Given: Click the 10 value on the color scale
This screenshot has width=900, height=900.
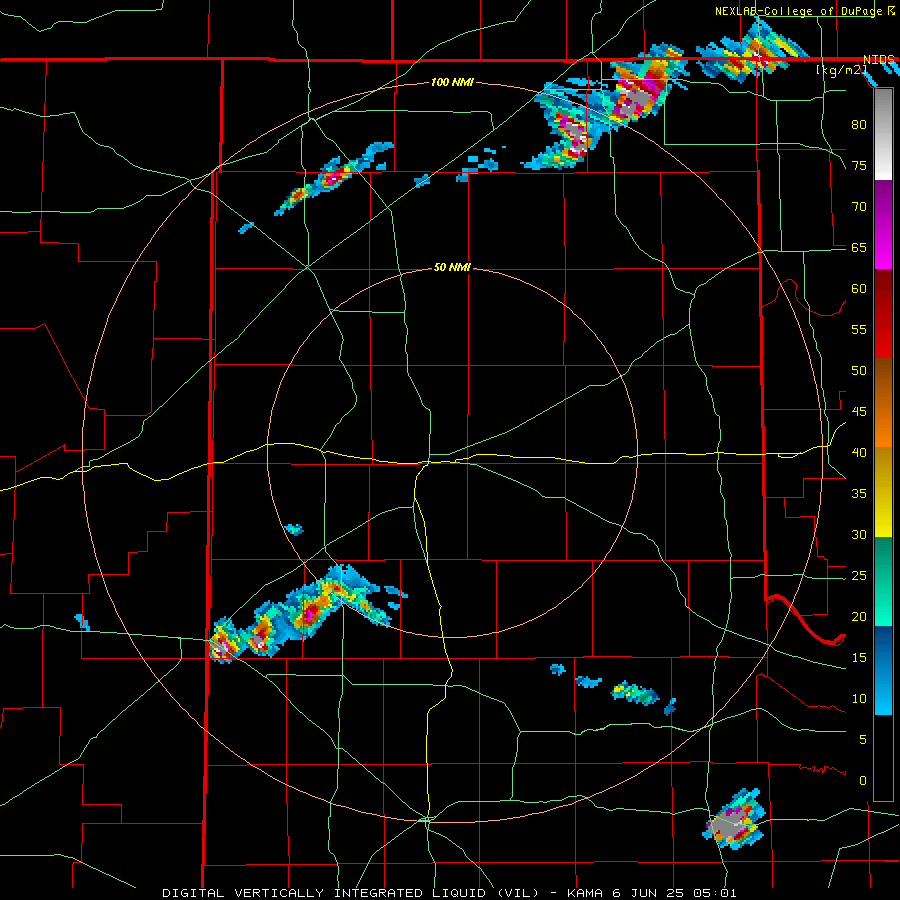Looking at the screenshot, I should pyautogui.click(x=859, y=699).
